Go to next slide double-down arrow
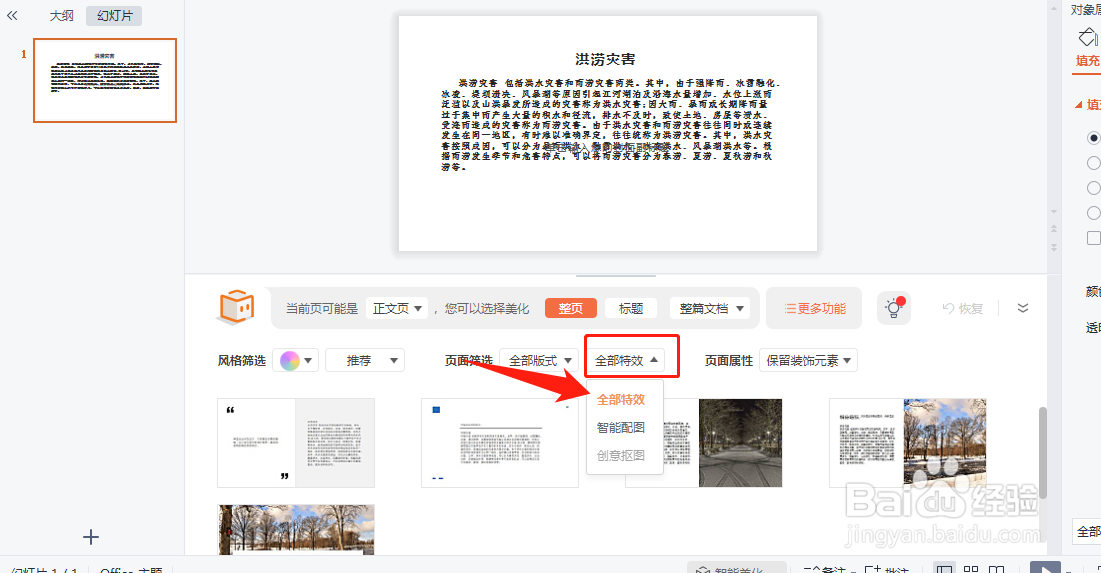This screenshot has width=1101, height=573. tap(1053, 247)
